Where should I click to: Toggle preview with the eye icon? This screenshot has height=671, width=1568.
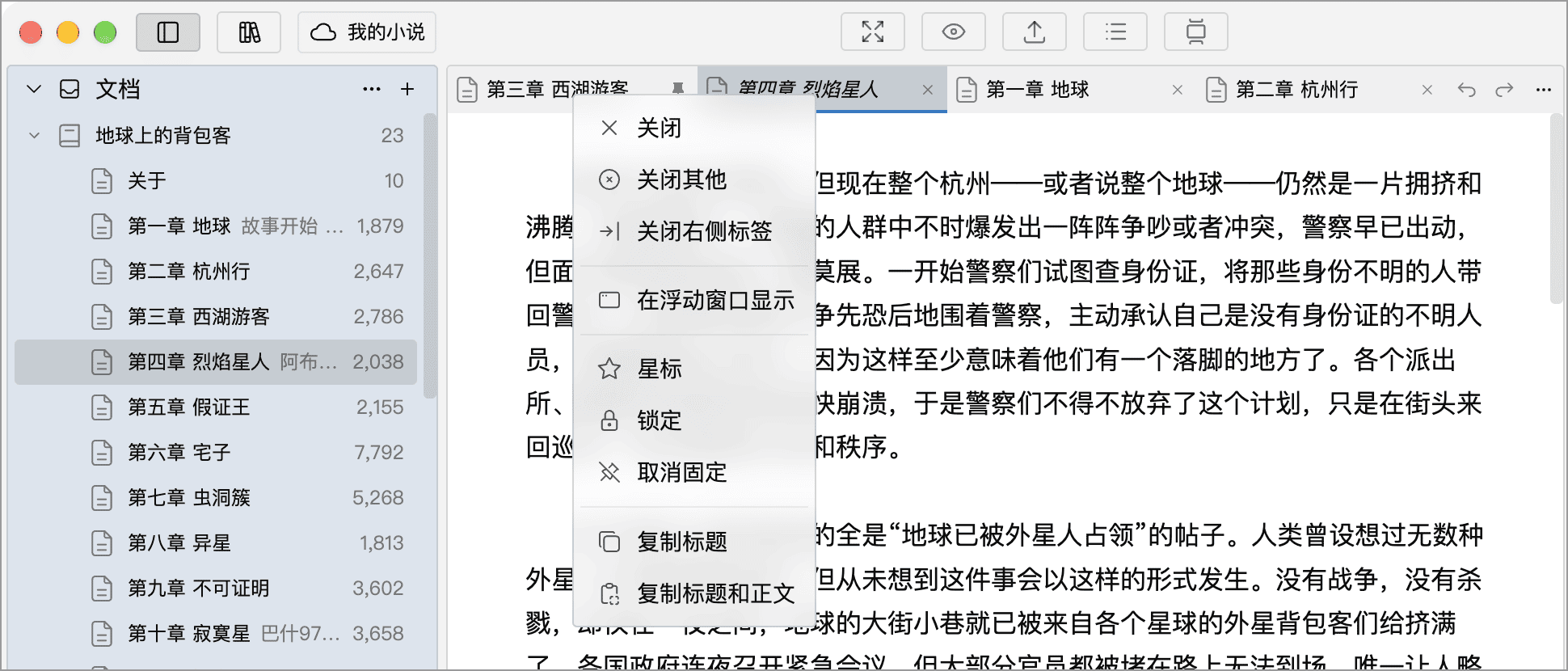coord(954,32)
